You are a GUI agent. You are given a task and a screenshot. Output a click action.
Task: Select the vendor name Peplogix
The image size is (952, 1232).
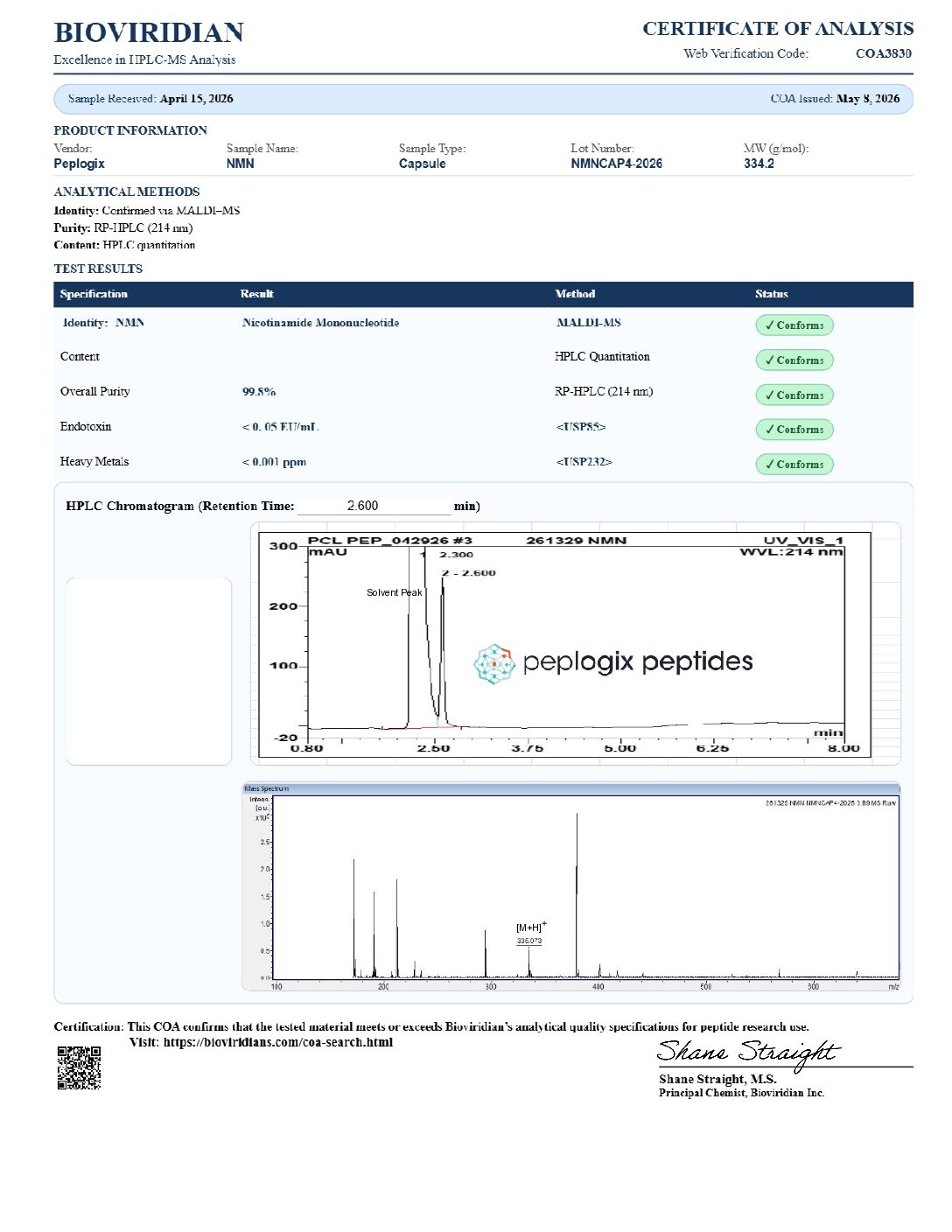coord(79,164)
